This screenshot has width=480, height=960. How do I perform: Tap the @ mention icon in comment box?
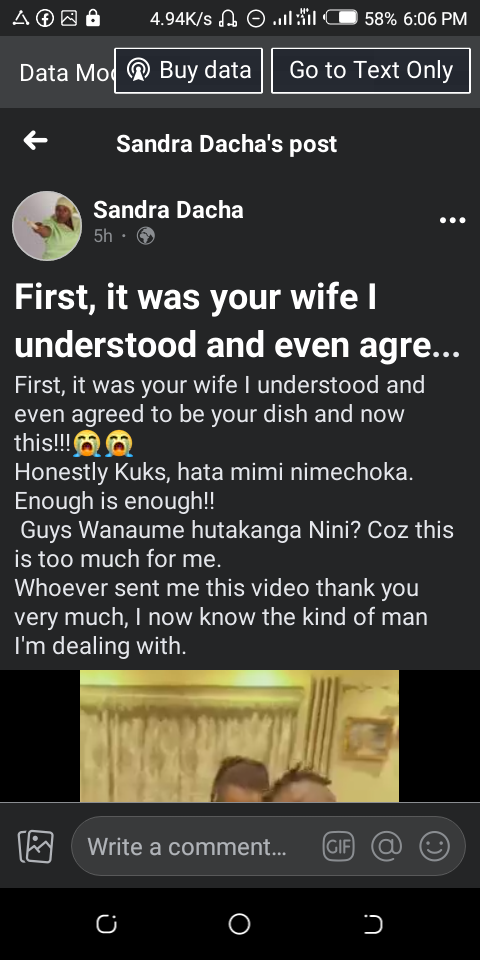coord(386,847)
